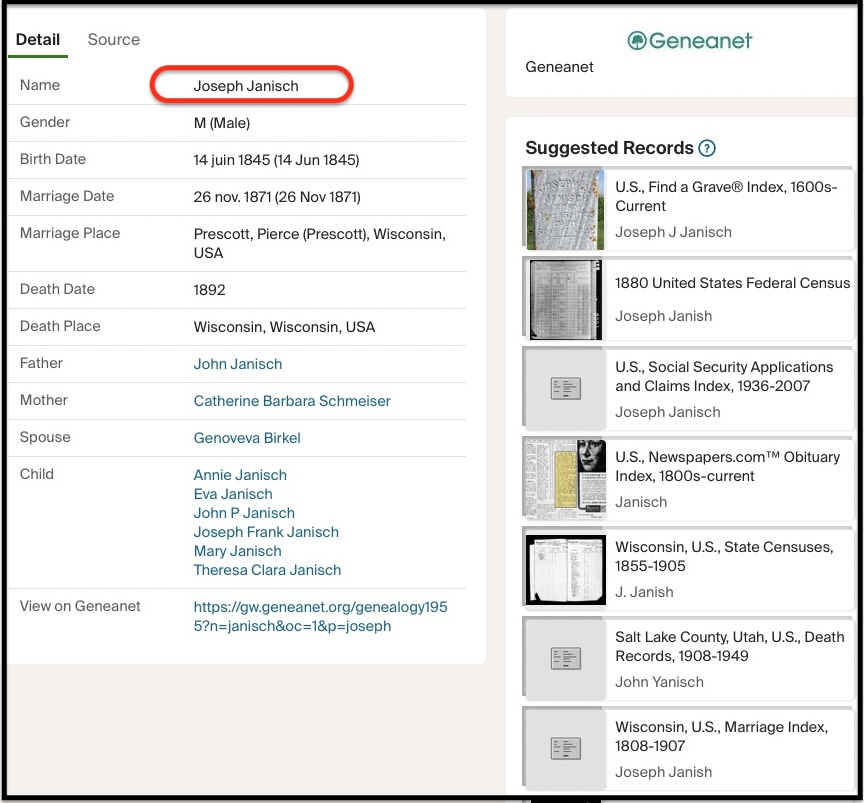Viewport: 864px width, 803px height.
Task: Open the Suggested Records help icon
Action: pos(706,148)
